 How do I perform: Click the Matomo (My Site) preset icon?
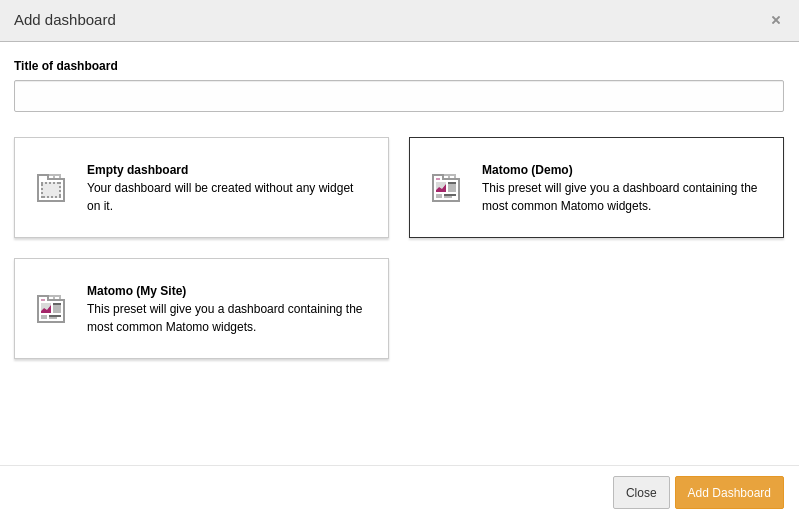pyautogui.click(x=51, y=309)
